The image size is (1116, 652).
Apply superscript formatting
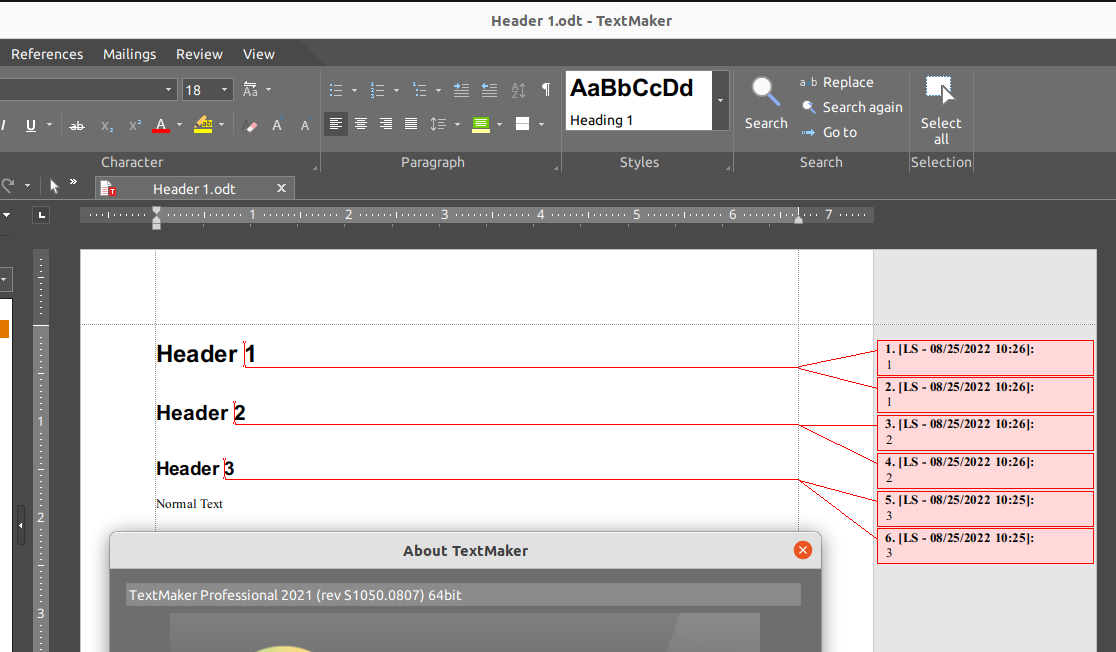[x=135, y=125]
